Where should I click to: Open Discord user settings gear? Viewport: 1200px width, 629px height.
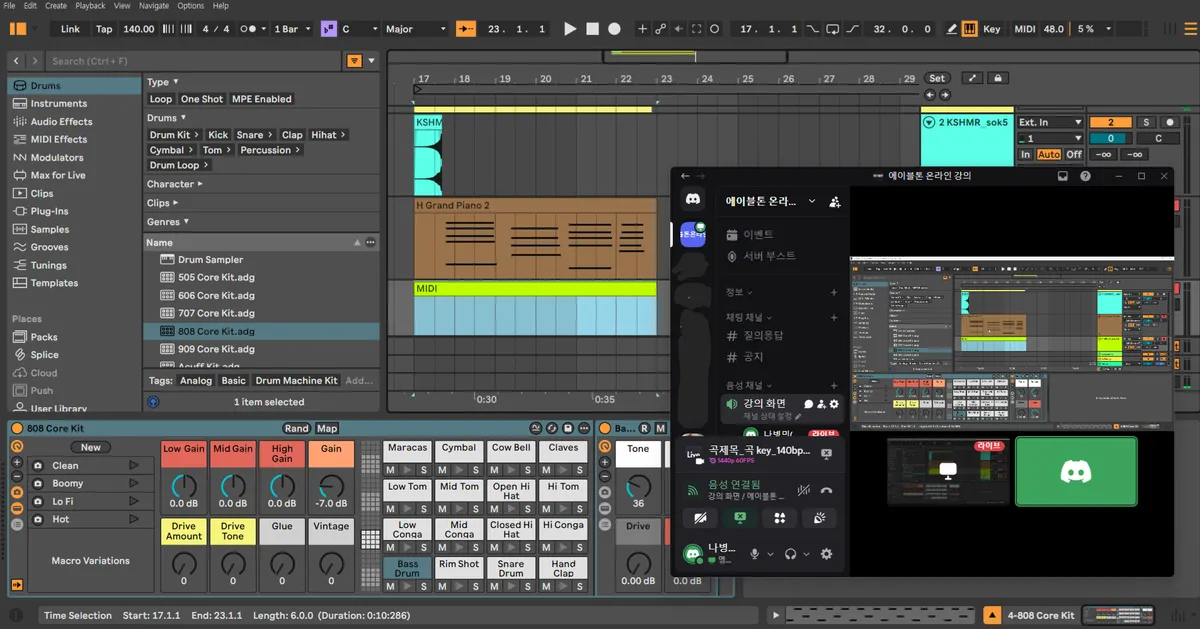826,554
